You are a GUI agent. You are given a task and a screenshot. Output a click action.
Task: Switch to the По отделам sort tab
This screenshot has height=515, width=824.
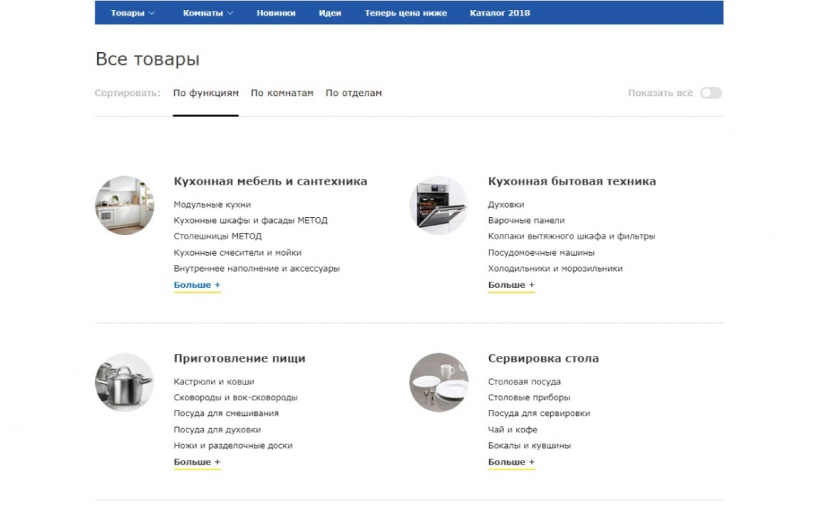[354, 93]
